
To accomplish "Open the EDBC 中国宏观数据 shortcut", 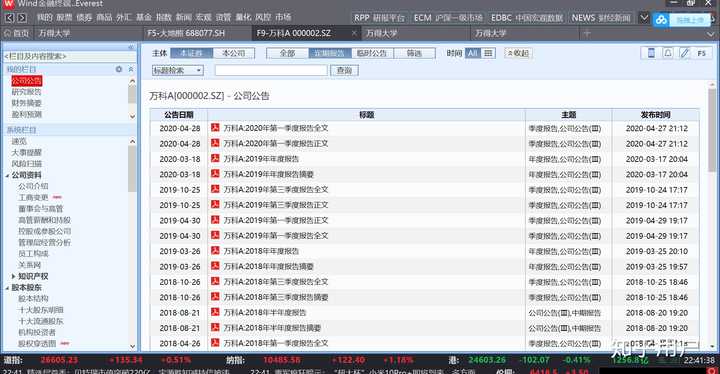I will [x=527, y=18].
